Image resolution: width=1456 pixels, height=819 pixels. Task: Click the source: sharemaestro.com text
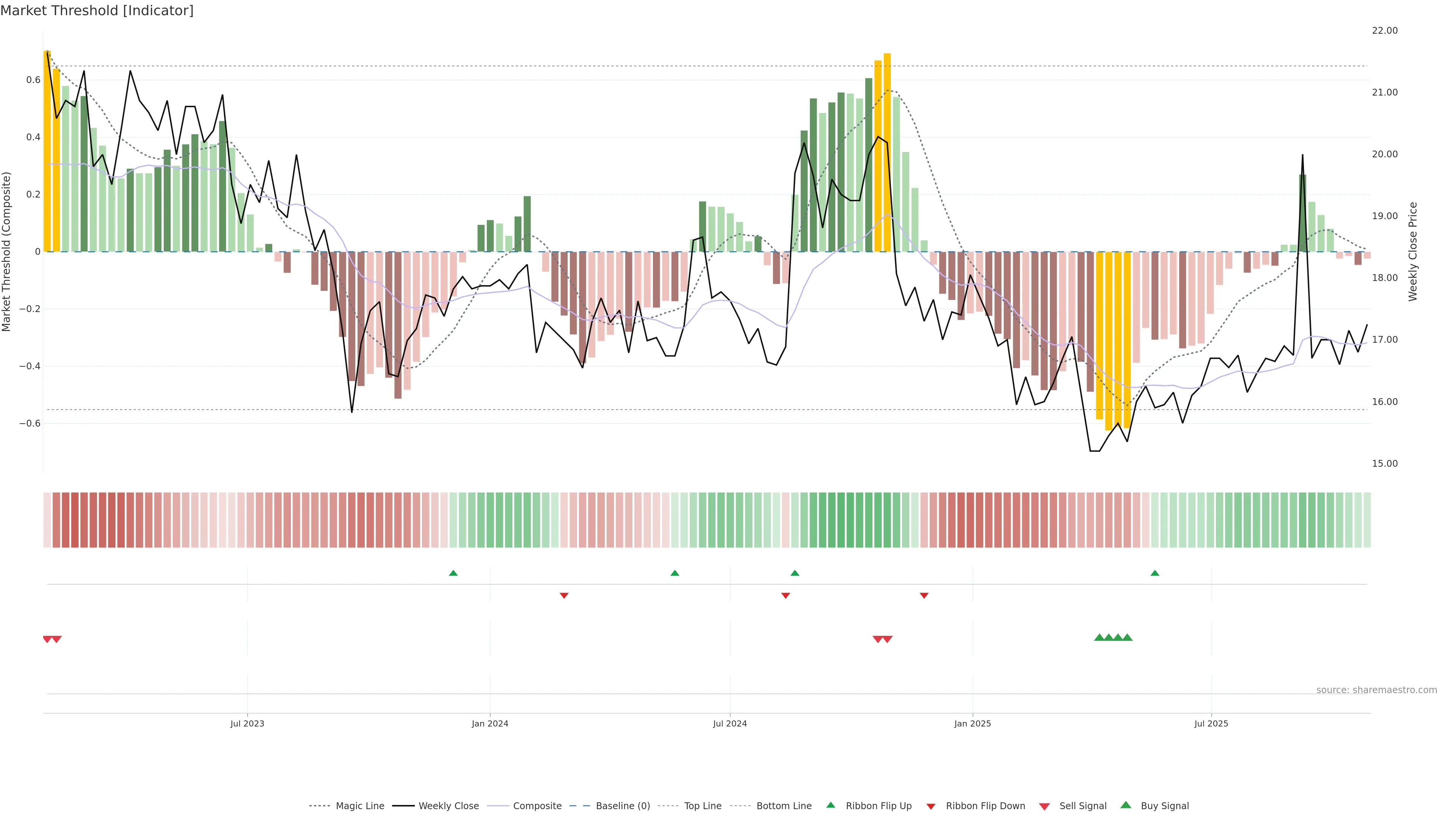pos(1376,690)
